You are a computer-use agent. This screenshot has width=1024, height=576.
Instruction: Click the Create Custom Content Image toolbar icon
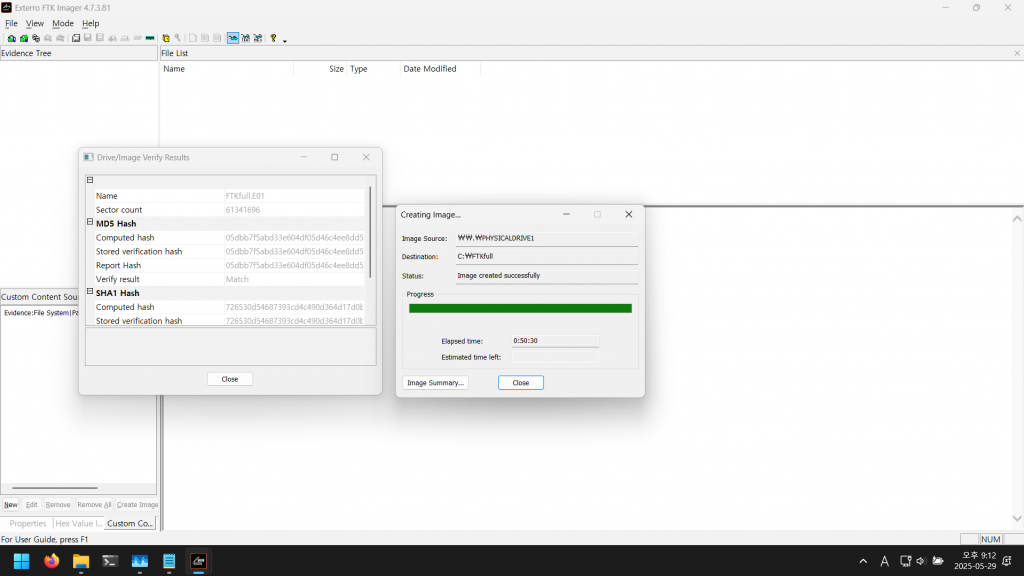coord(125,39)
